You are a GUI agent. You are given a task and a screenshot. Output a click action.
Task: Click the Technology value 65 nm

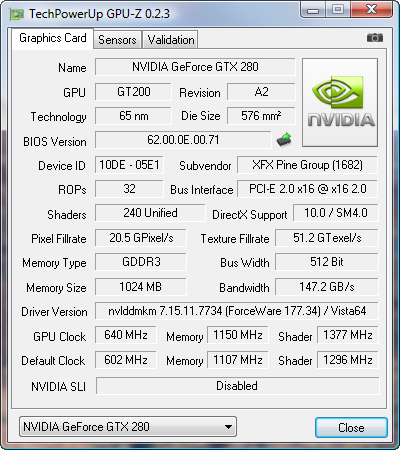(x=133, y=116)
